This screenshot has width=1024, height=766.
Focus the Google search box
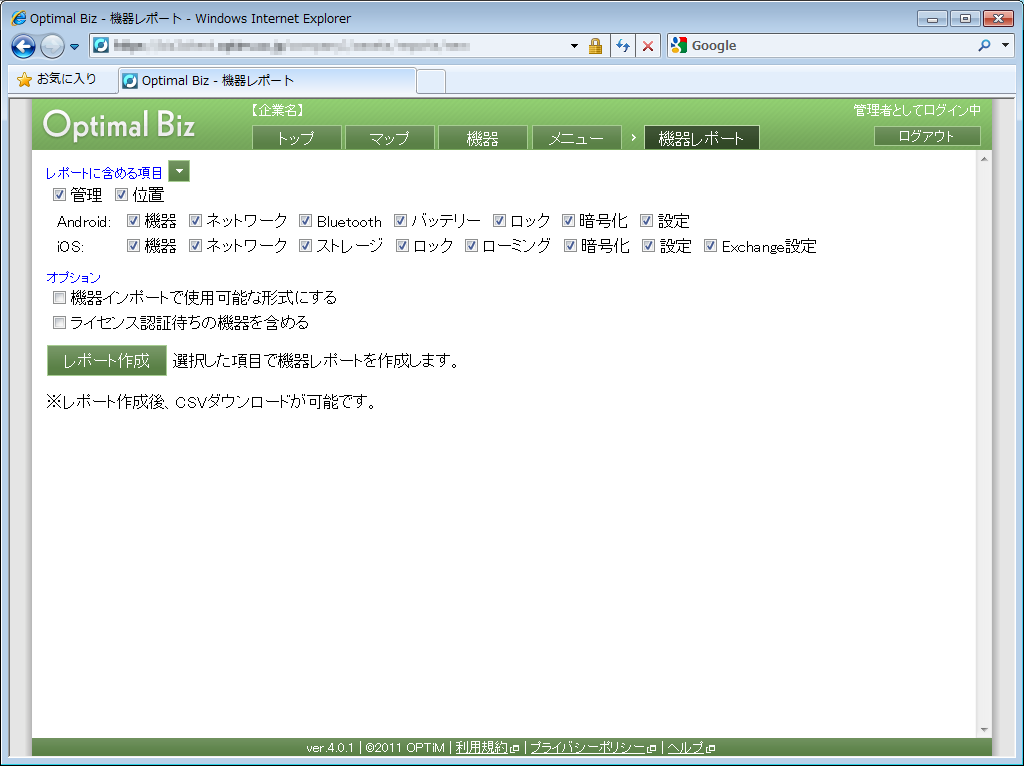pos(831,46)
